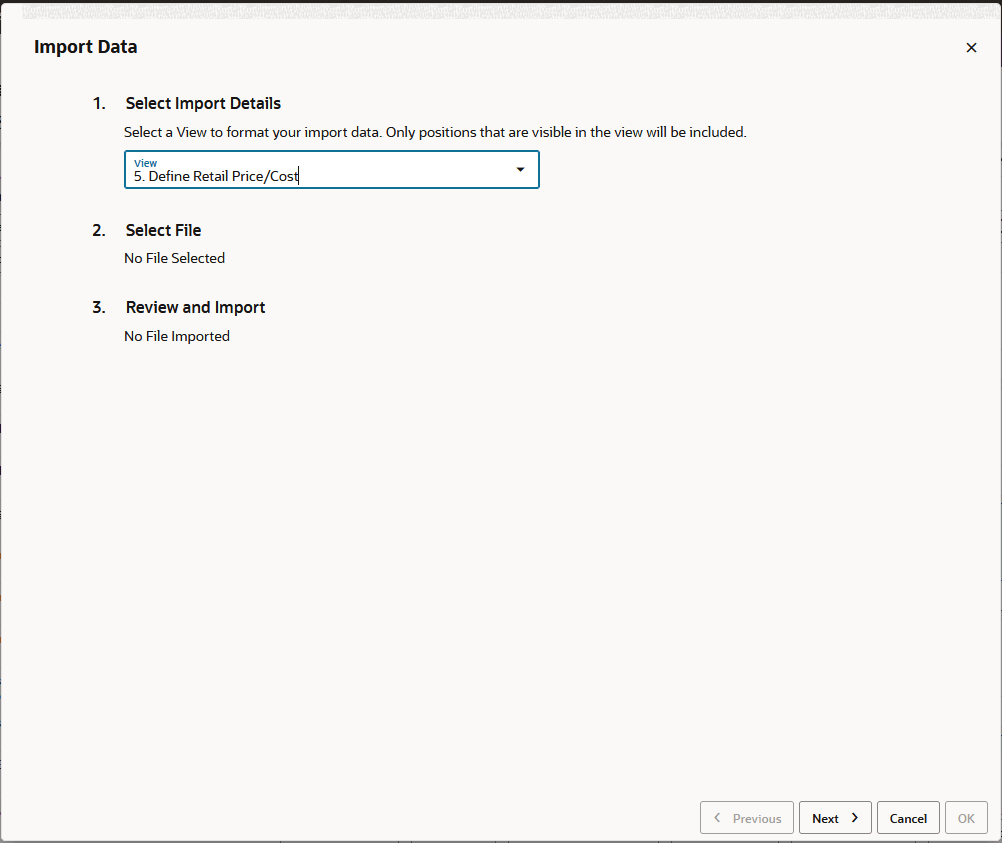The width and height of the screenshot is (1002, 843).
Task: Click the No File Selected text
Action: [174, 258]
